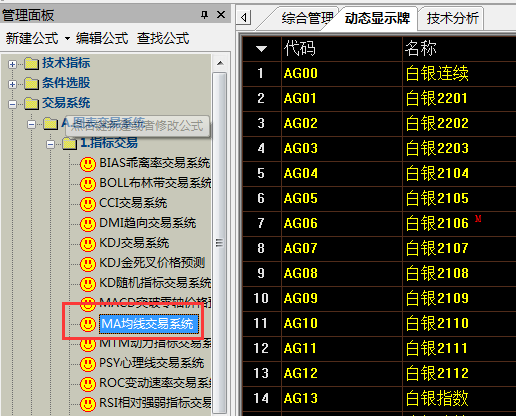The image size is (516, 416).
Task: Select PSY心理线交易系统 formula
Action: [x=152, y=363]
